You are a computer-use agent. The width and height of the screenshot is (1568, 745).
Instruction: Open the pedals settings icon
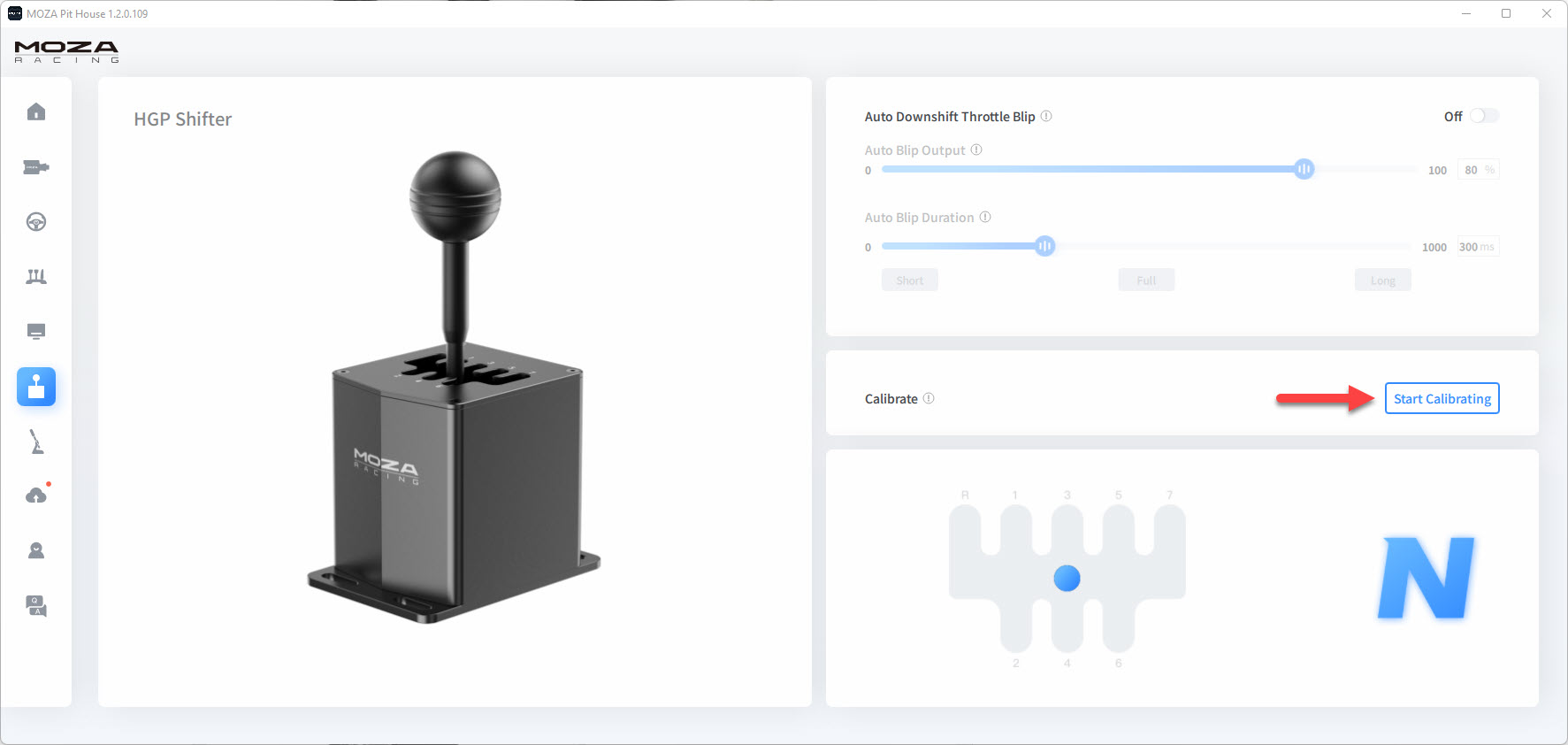(x=36, y=277)
